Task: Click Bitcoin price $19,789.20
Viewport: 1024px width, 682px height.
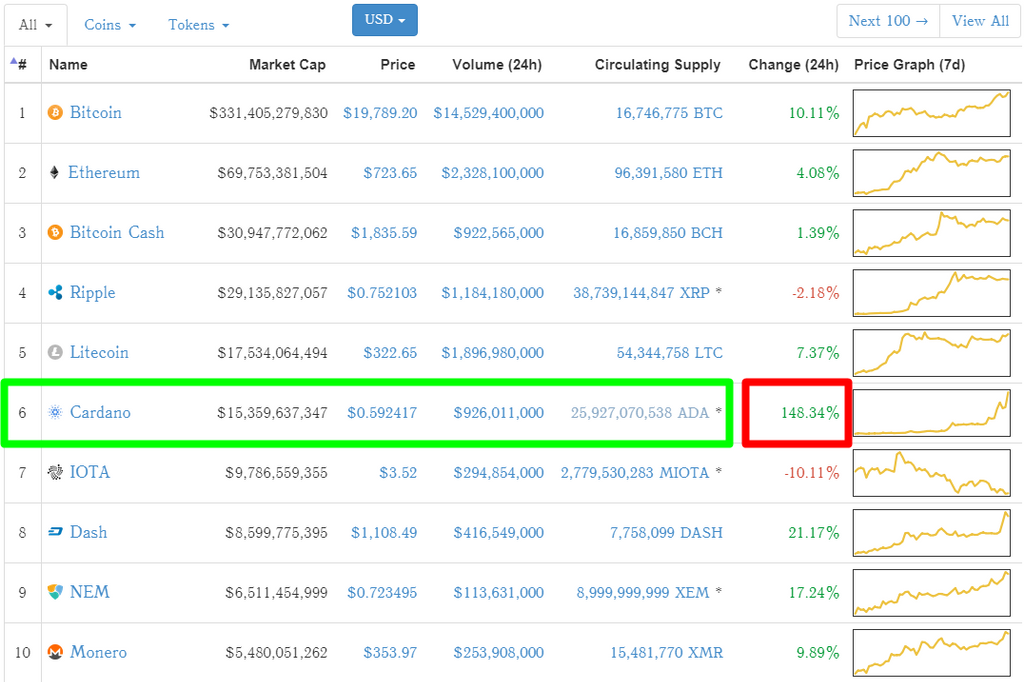Action: [x=380, y=113]
